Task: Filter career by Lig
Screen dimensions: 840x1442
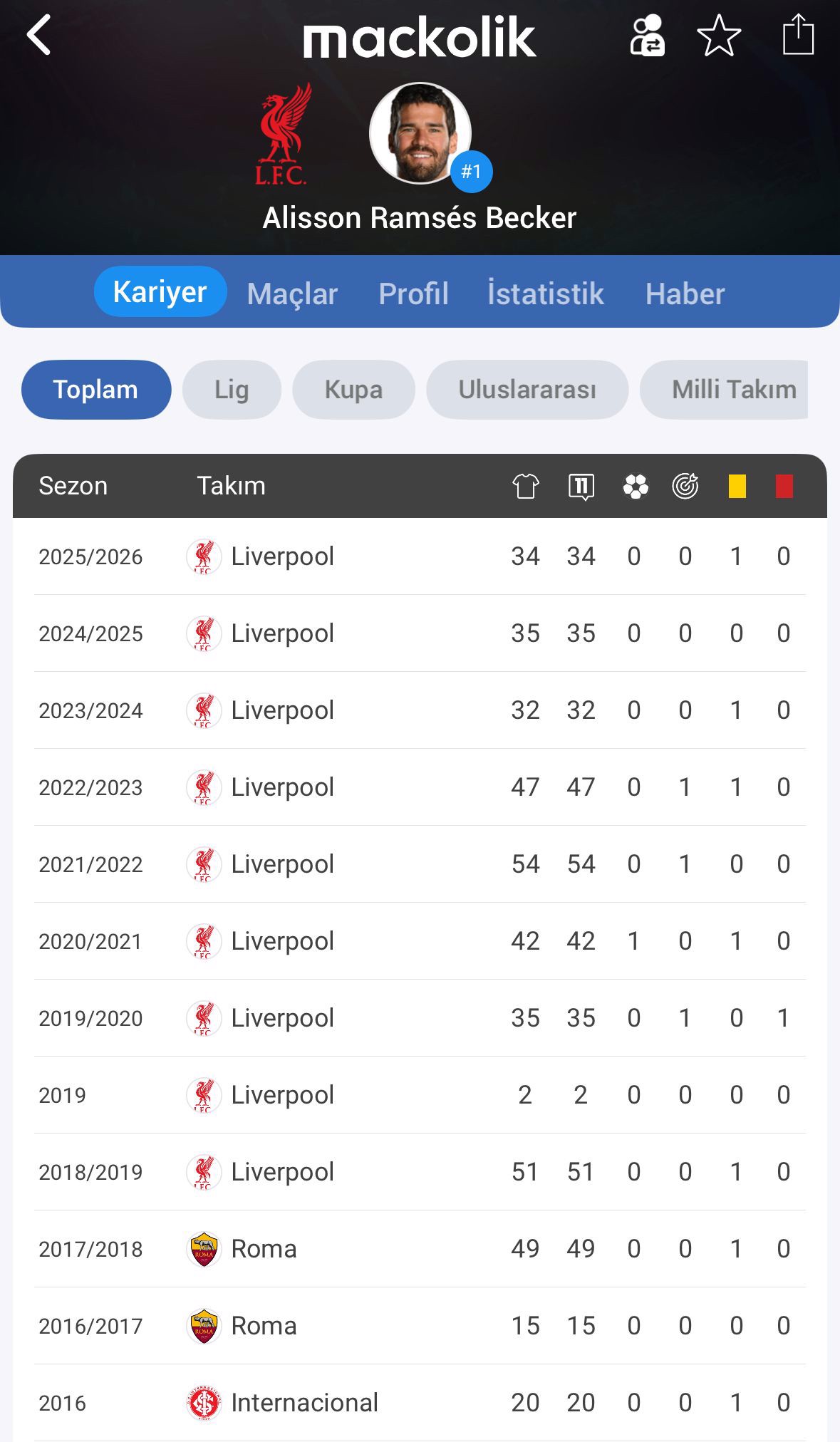Action: pos(232,390)
